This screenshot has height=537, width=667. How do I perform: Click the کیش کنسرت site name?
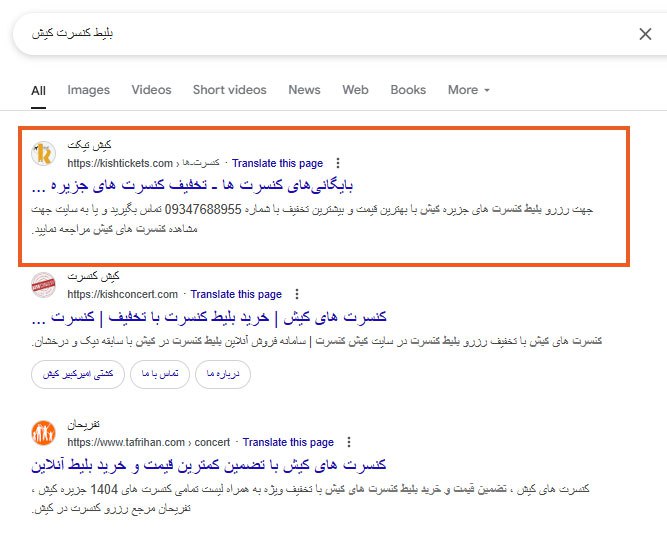coord(94,276)
